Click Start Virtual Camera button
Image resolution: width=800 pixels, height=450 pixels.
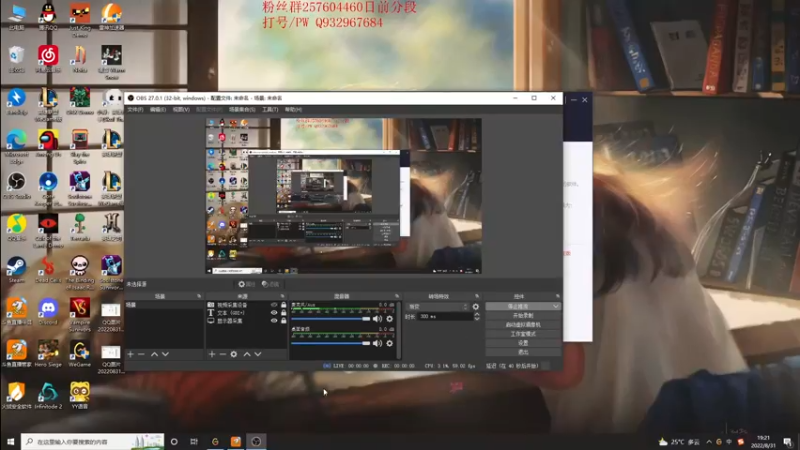pos(523,324)
